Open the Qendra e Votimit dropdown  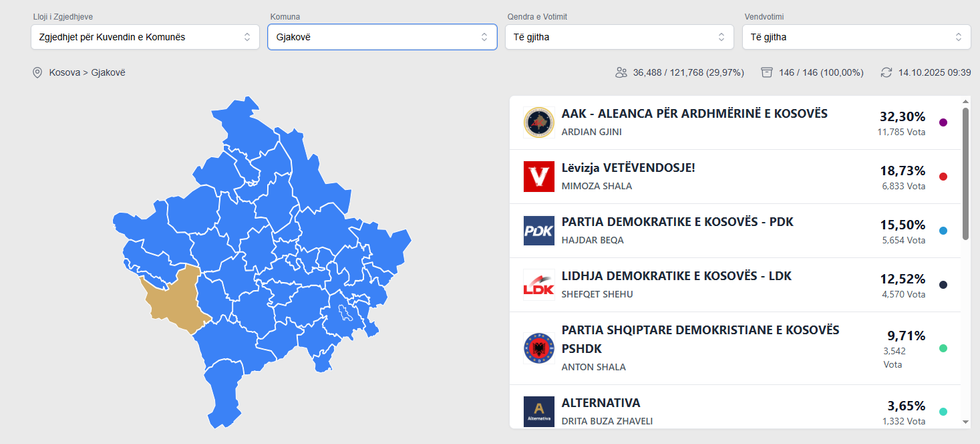coord(620,37)
